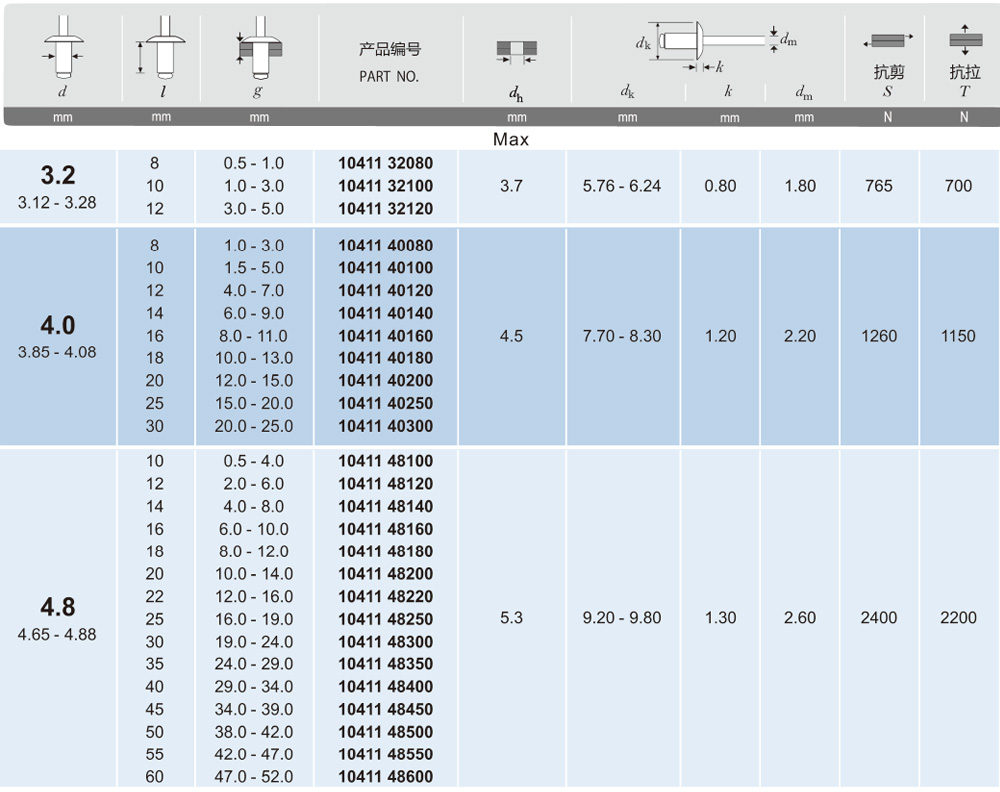
Task: Click the shear strength 抗剪 icon
Action: click(887, 40)
